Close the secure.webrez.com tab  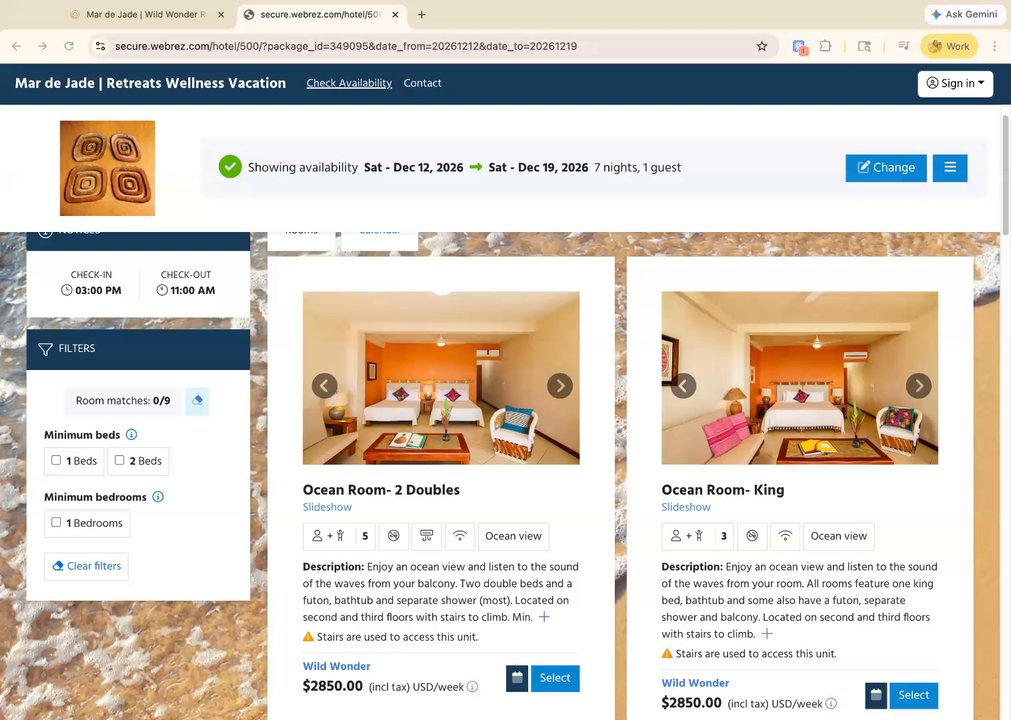click(x=395, y=14)
